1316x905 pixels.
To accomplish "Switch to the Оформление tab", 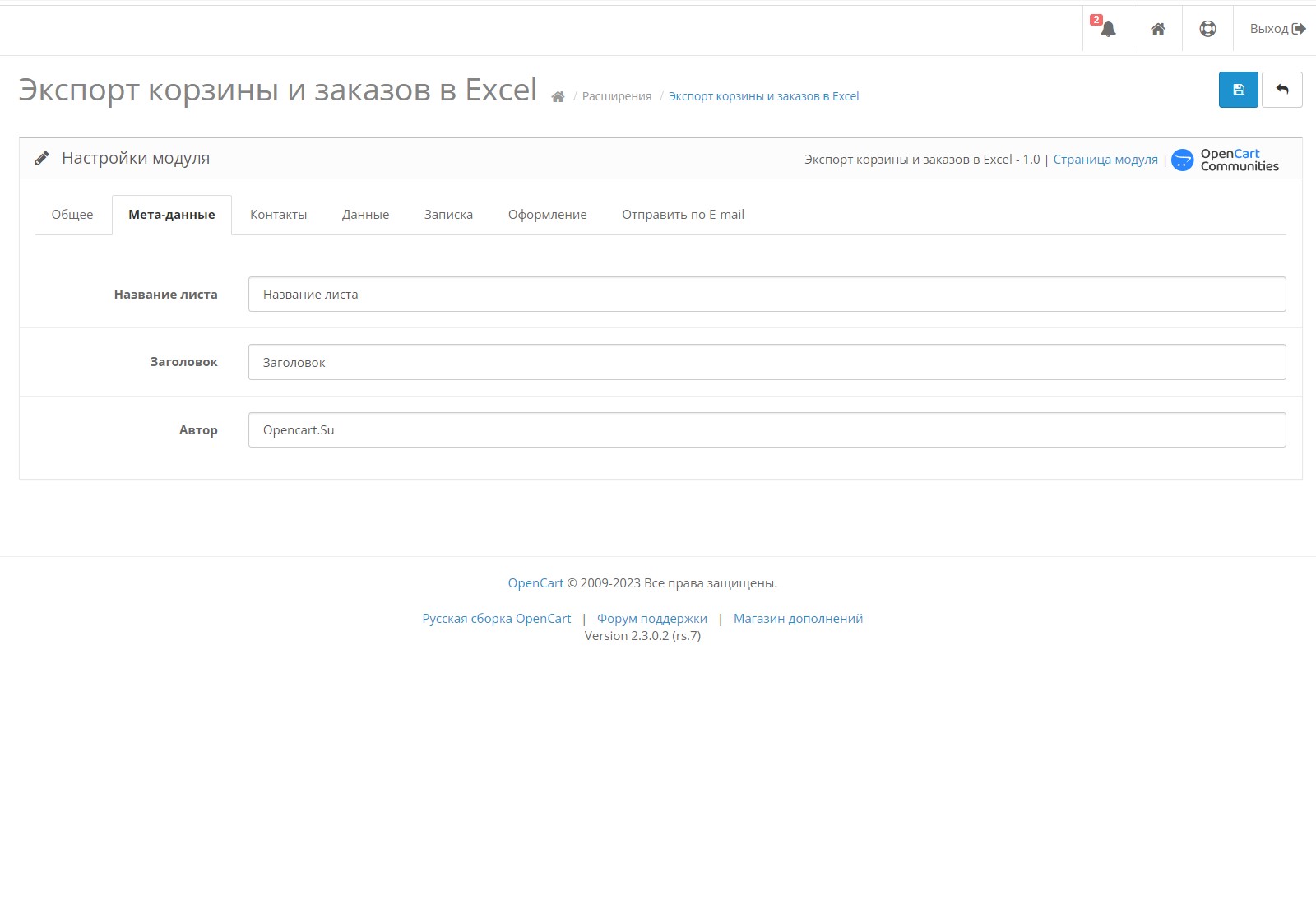I will pyautogui.click(x=548, y=215).
